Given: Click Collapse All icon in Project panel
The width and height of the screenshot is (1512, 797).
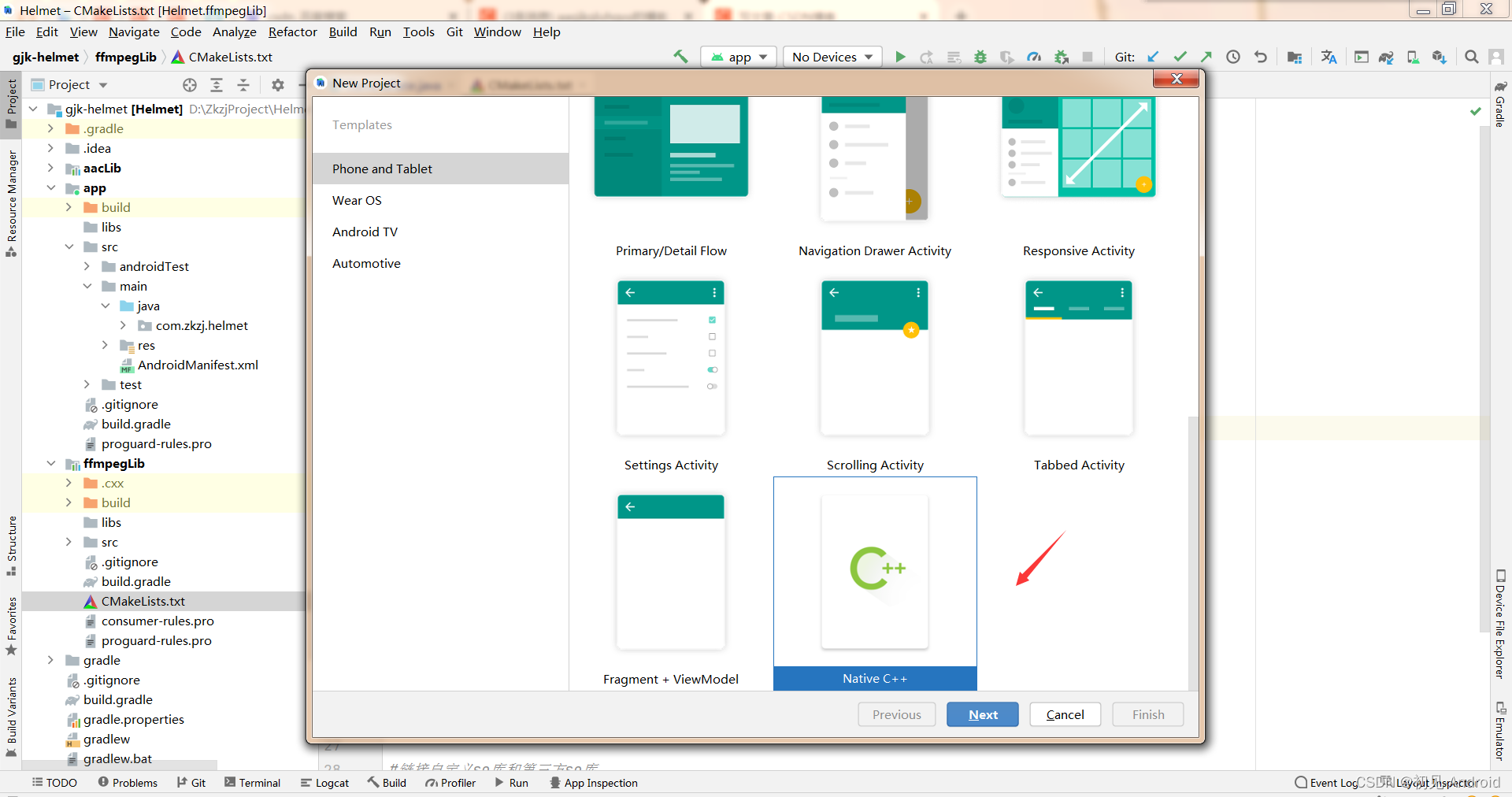Looking at the screenshot, I should pyautogui.click(x=243, y=84).
